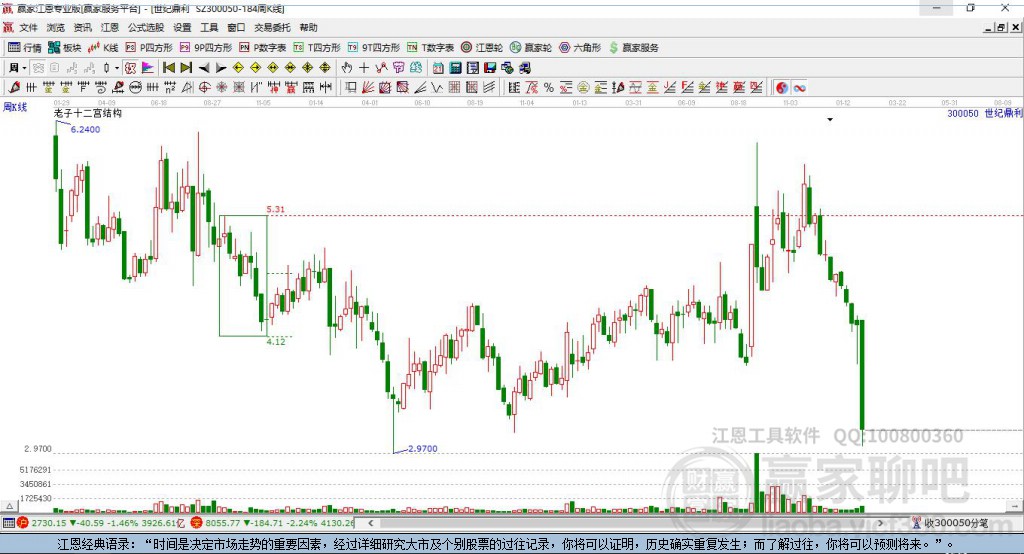Open 赢家服务 with the dollar icon
This screenshot has height=554, width=1024.
[x=633, y=48]
